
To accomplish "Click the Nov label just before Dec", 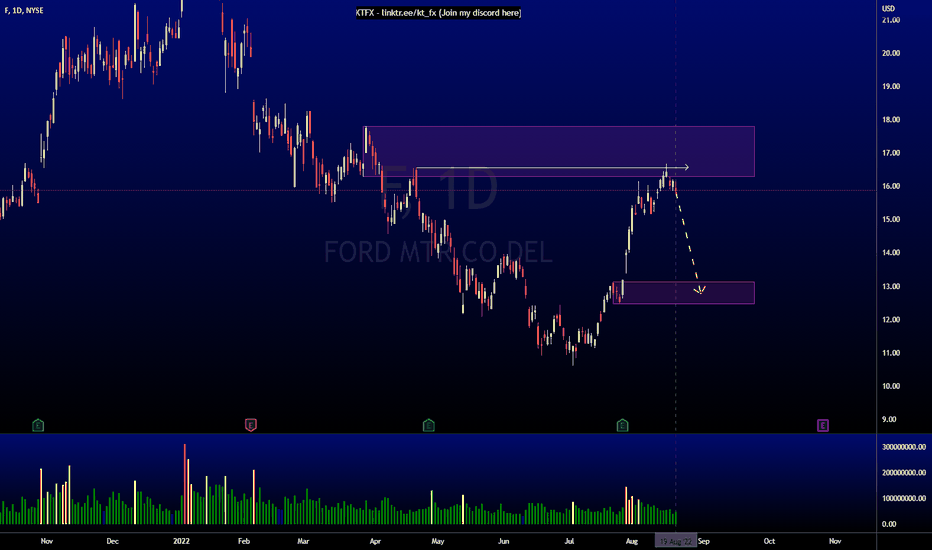I will tap(47, 541).
